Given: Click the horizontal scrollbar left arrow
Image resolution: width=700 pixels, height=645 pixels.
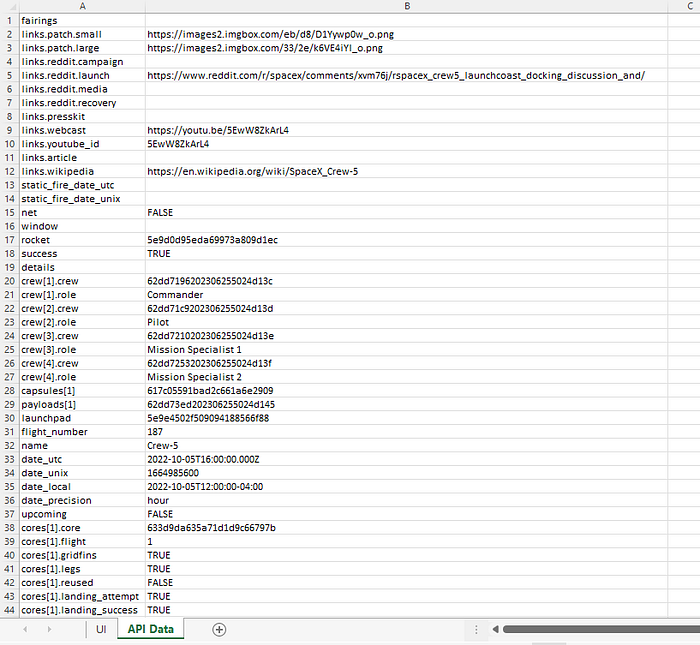Looking at the screenshot, I should click(x=495, y=629).
